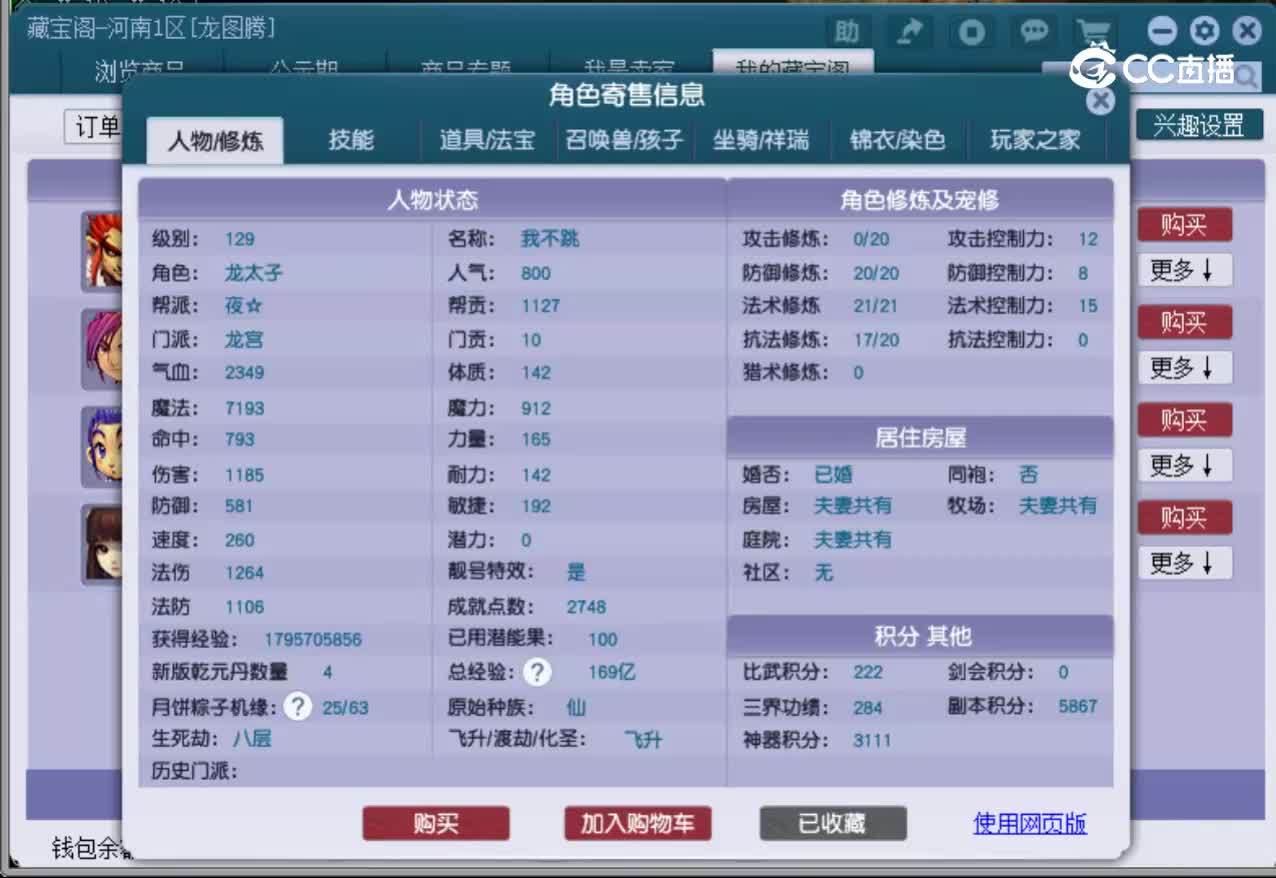Click the share arrow icon
1276x878 pixels.
point(910,31)
